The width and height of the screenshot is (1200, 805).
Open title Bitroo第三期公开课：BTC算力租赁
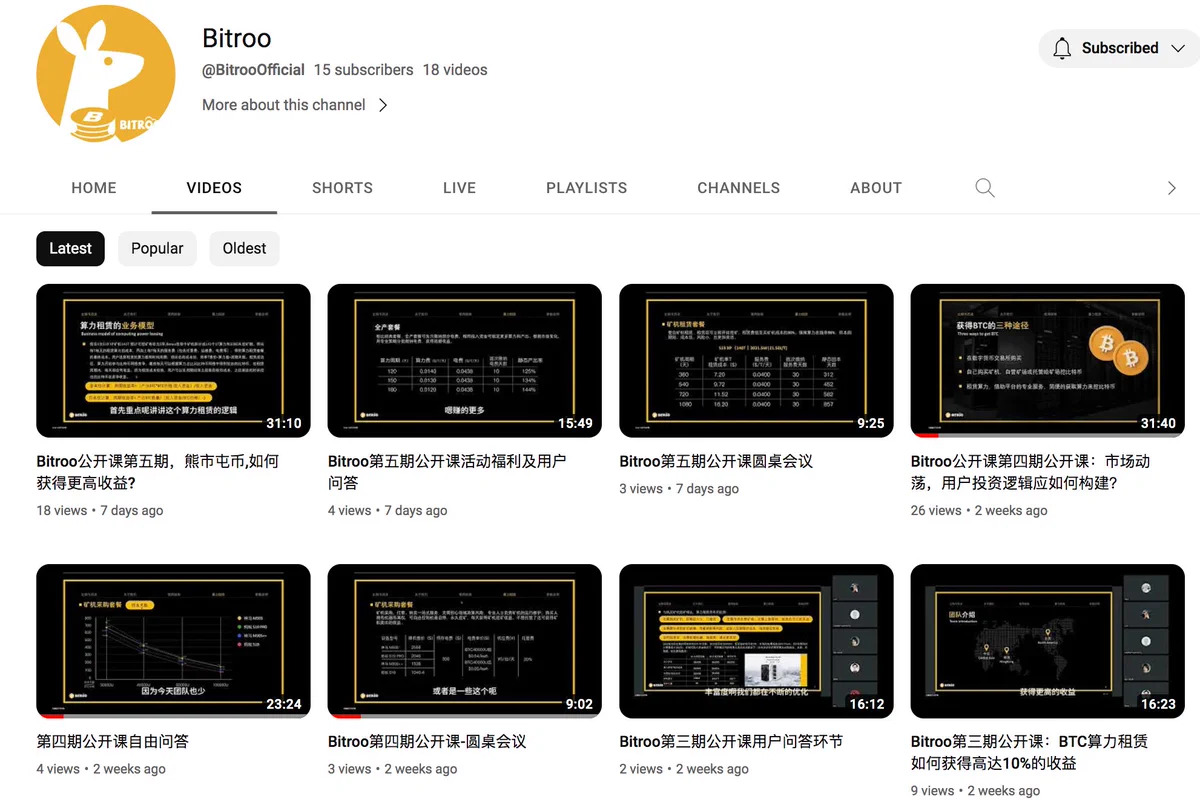tap(1030, 752)
